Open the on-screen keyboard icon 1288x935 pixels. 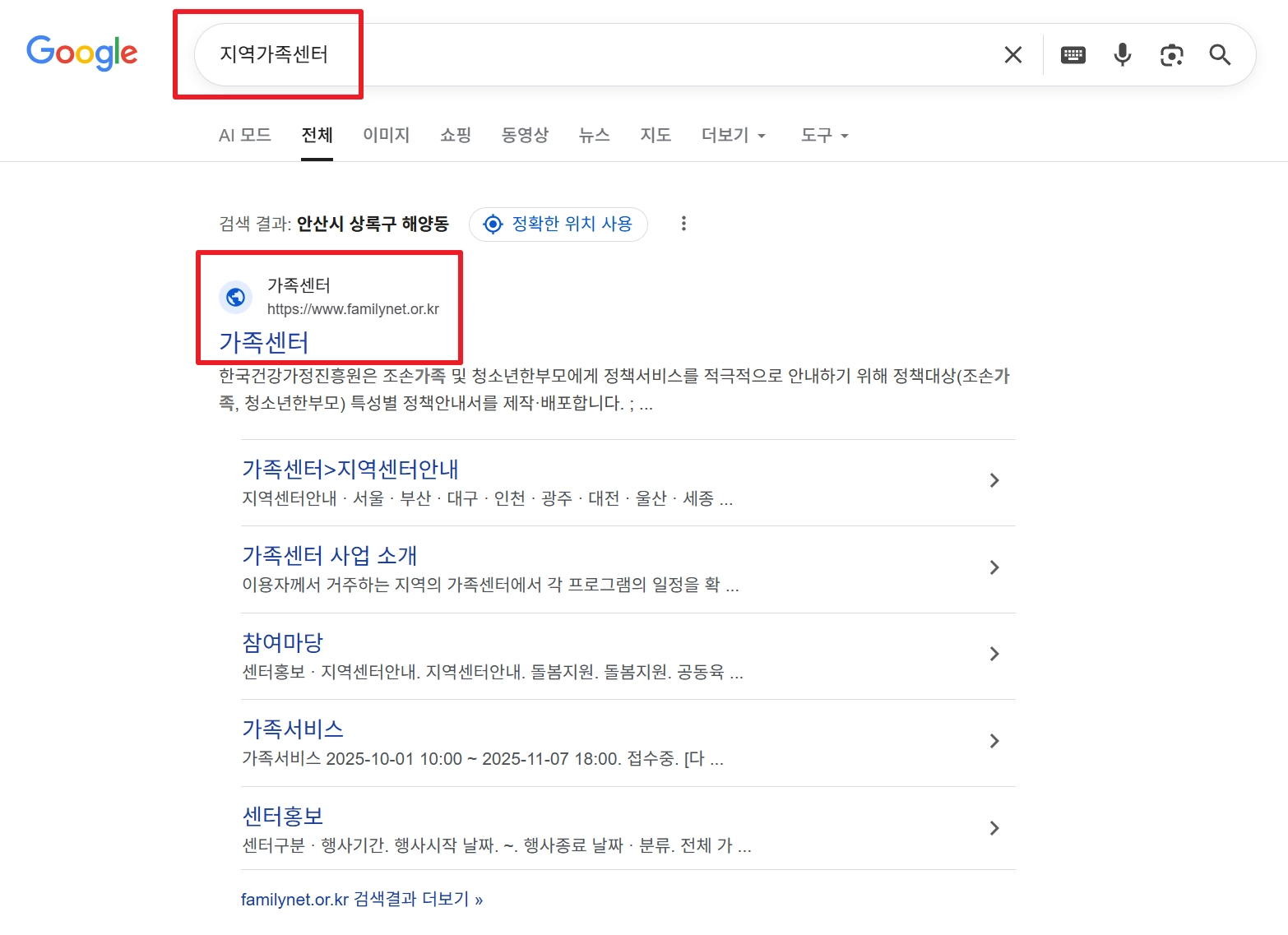[x=1072, y=54]
